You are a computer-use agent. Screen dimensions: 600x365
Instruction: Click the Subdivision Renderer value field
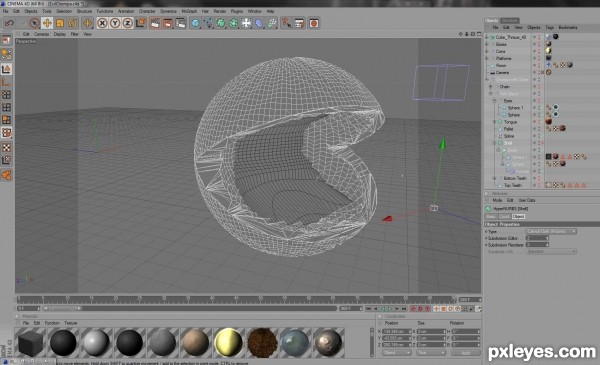click(537, 244)
